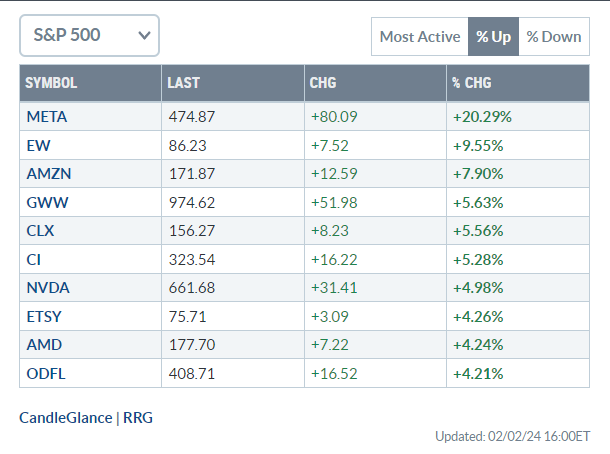This screenshot has width=610, height=454.
Task: Open the CI stock symbol
Action: click(x=34, y=260)
